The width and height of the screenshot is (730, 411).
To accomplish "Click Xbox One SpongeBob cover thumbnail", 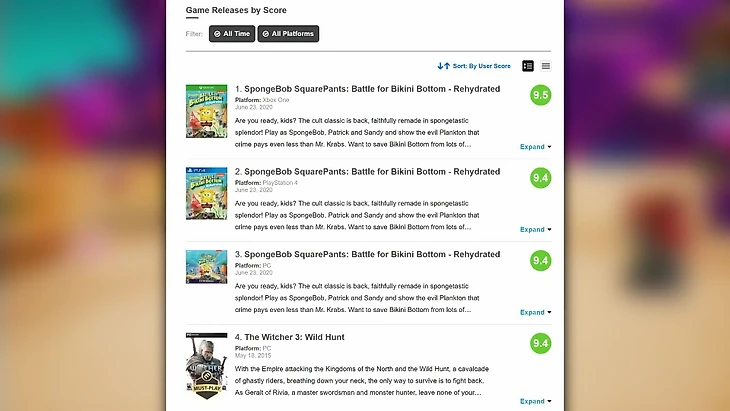I will click(207, 111).
